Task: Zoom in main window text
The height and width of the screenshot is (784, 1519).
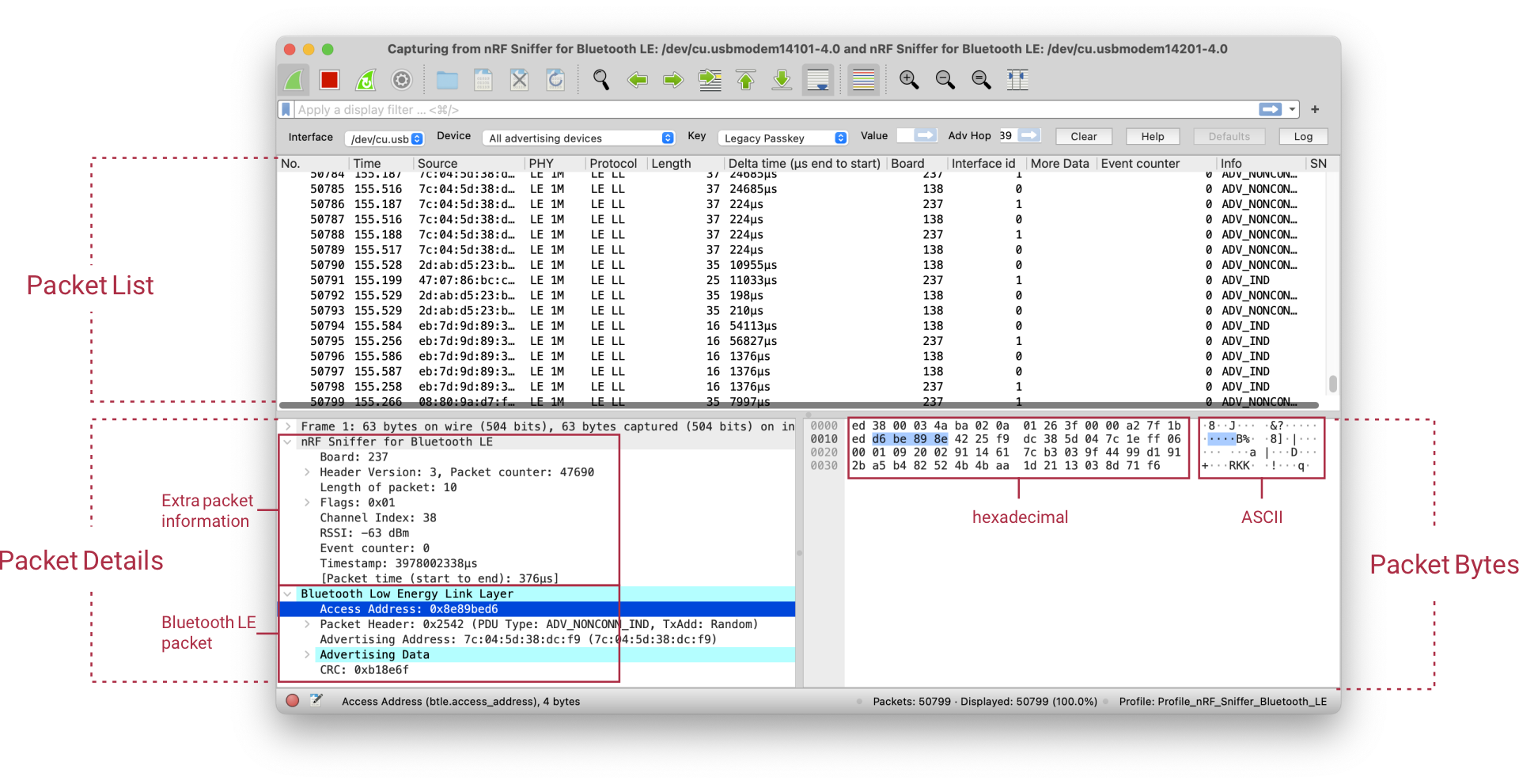Action: point(909,80)
